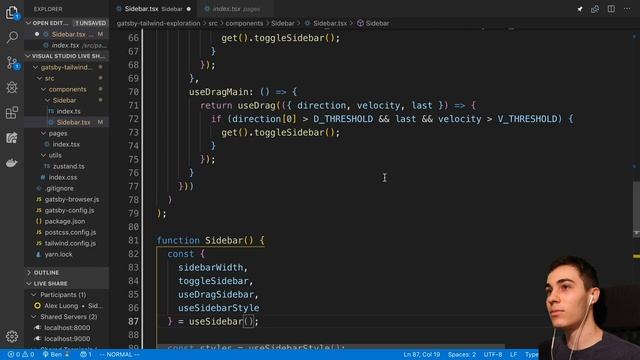
Task: Open the Source Control view
Action: [x=12, y=63]
